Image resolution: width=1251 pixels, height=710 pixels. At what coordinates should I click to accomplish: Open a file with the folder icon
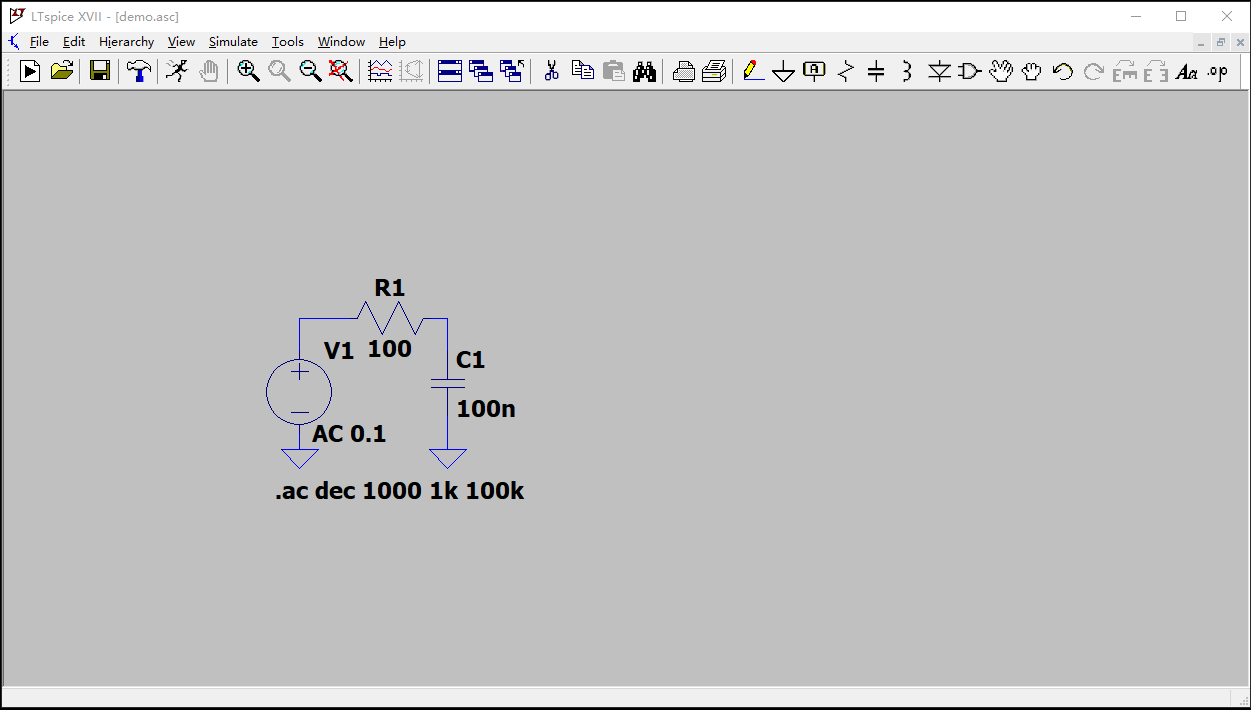point(62,71)
